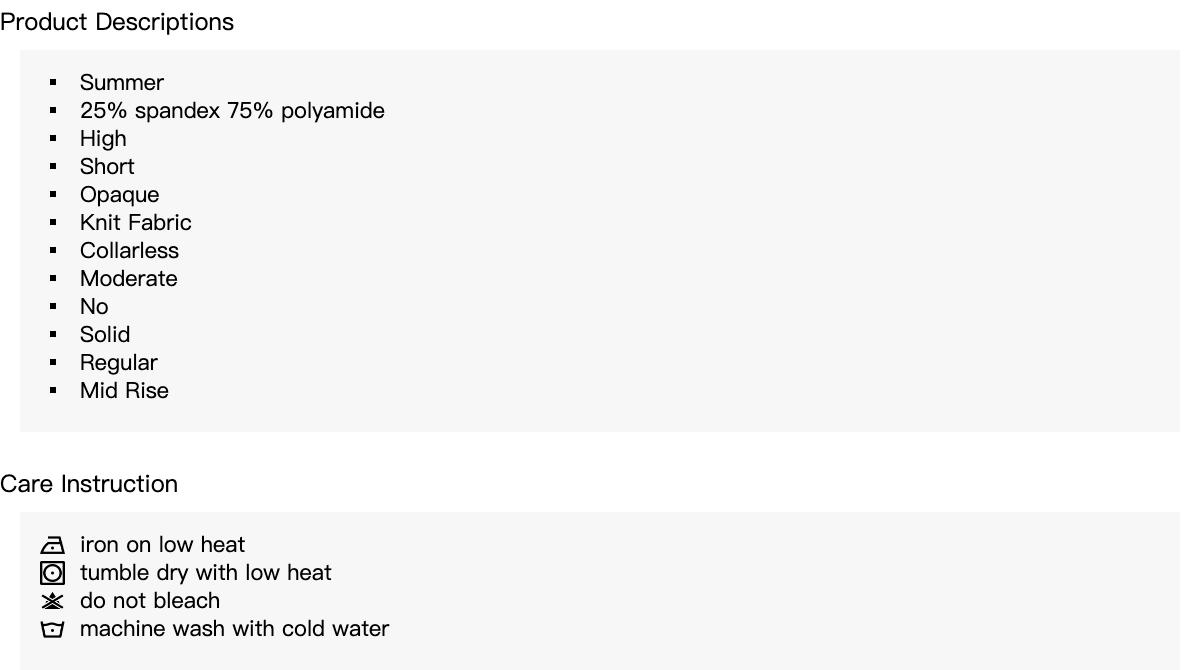This screenshot has height=670, width=1200.
Task: Click the iron on low heat text
Action: (x=162, y=545)
